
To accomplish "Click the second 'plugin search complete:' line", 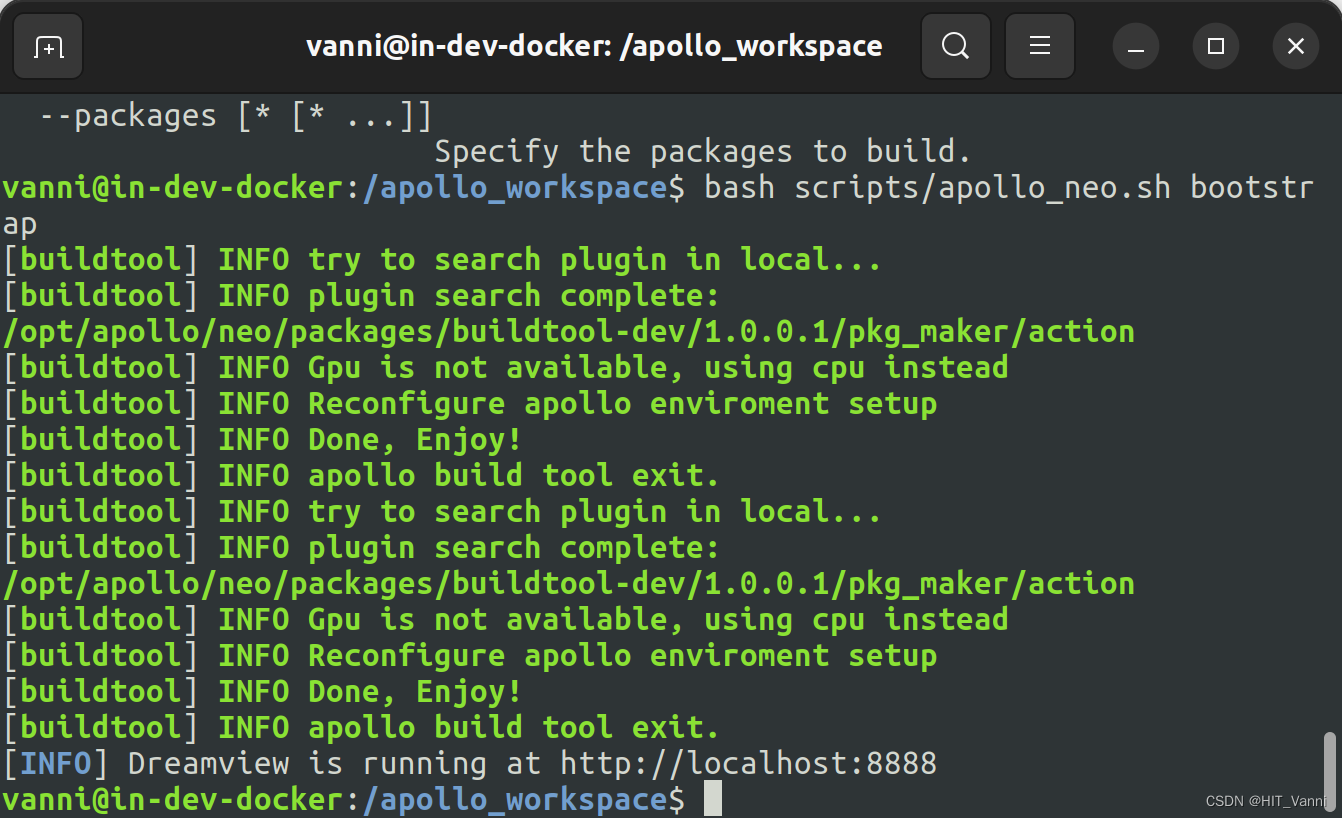I will tap(361, 548).
